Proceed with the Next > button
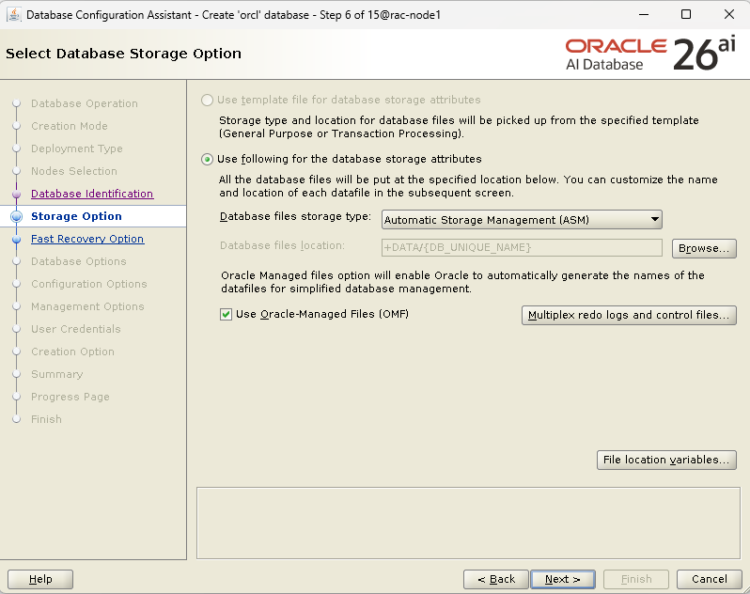This screenshot has height=594, width=750. point(563,579)
